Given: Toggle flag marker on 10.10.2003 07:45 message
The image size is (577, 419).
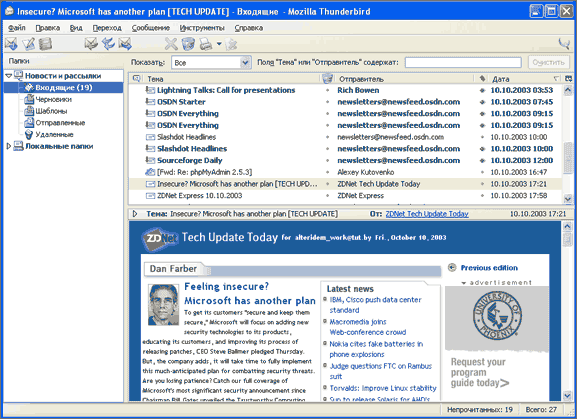Looking at the screenshot, I should coord(482,102).
